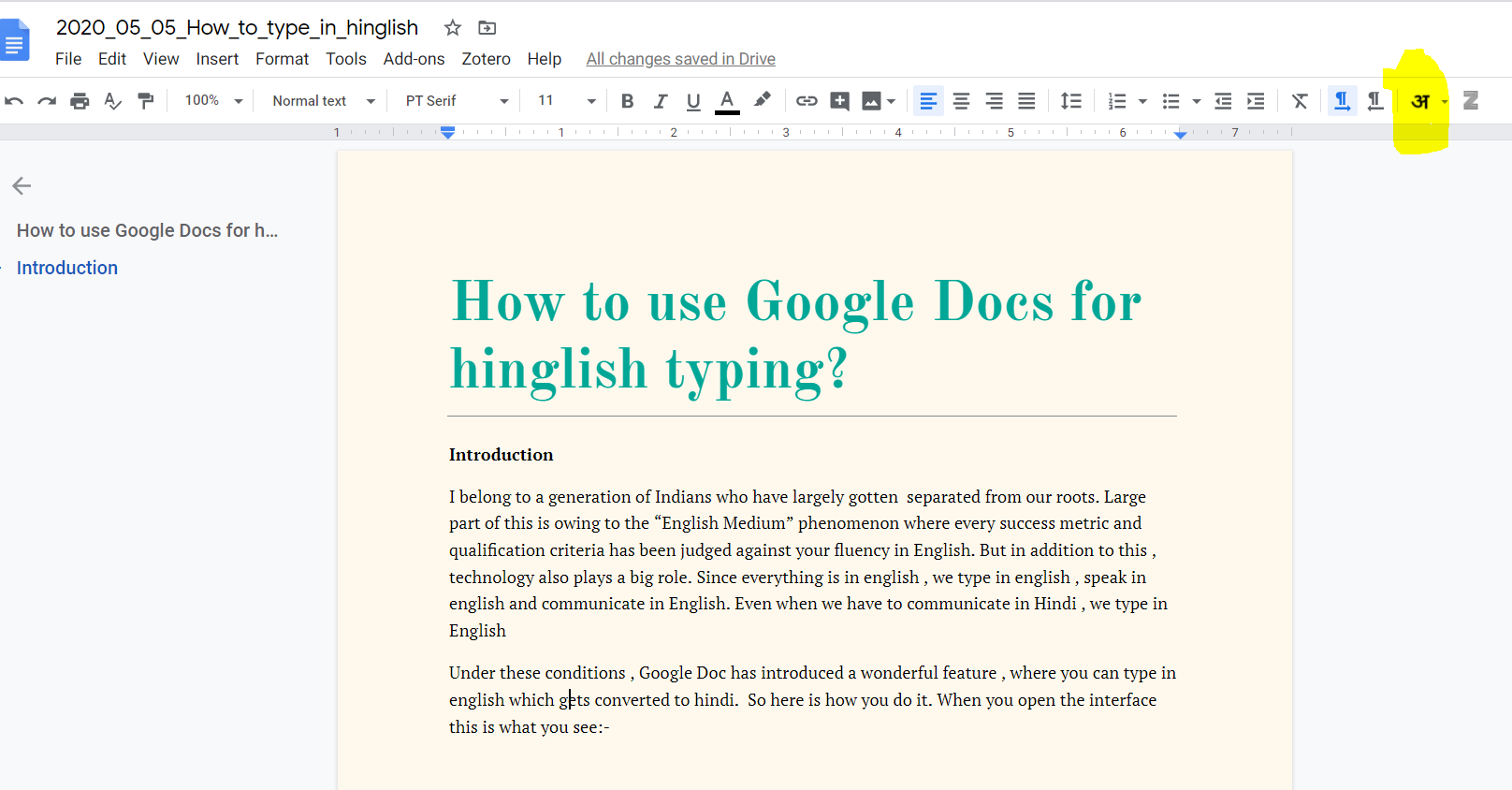This screenshot has height=790, width=1512.
Task: Clear formatting icon
Action: click(x=1300, y=101)
